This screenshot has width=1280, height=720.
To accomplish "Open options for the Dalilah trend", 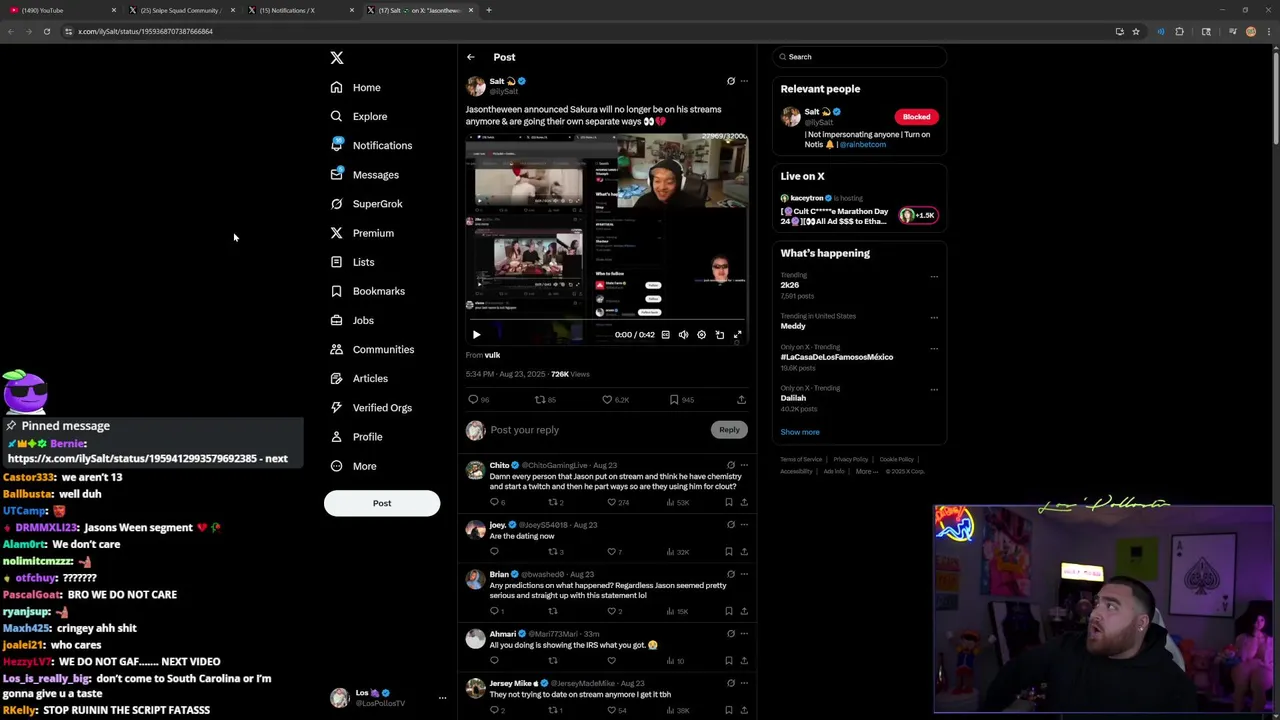I will point(934,390).
